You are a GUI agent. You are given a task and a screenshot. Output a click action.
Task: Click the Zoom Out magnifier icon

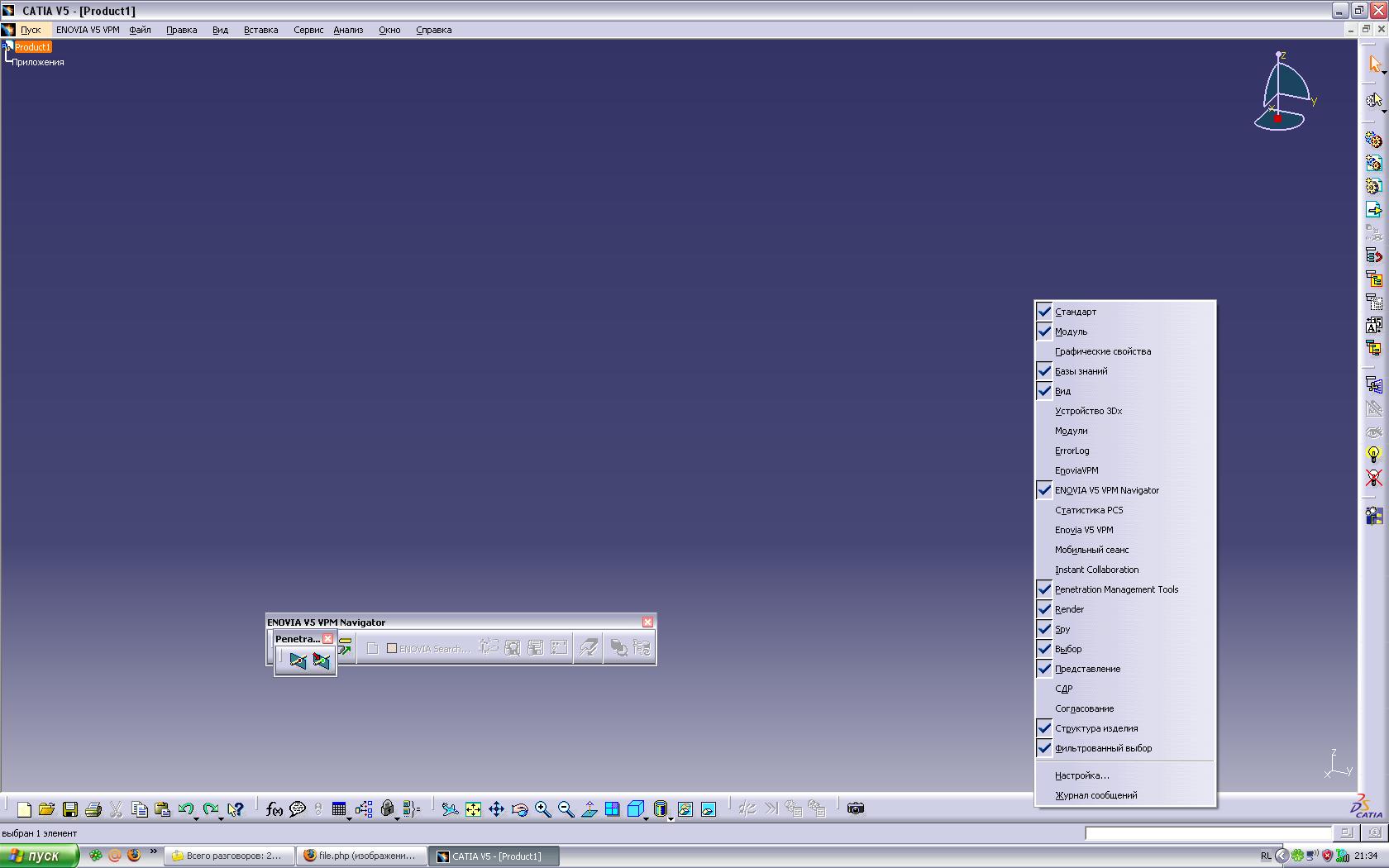[566, 809]
